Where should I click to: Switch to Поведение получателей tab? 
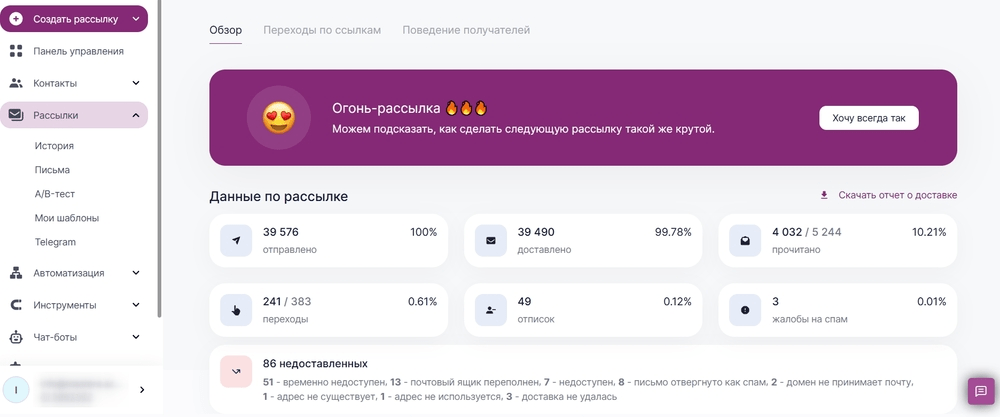pos(466,30)
